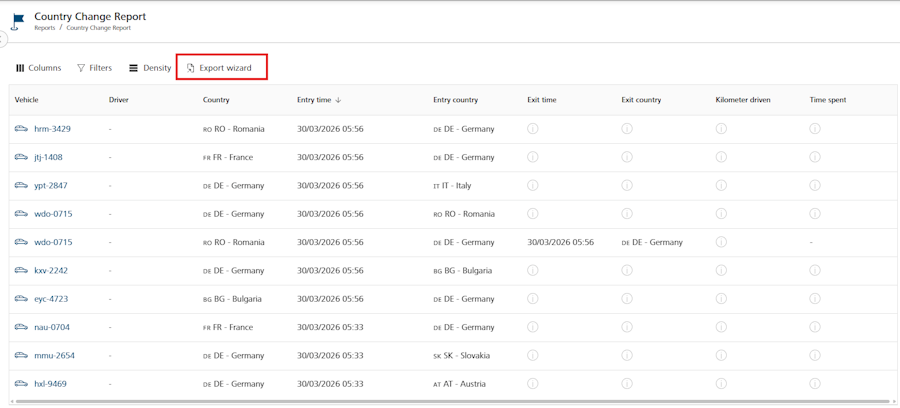Open vehicle link mmu-2654

tap(55, 355)
